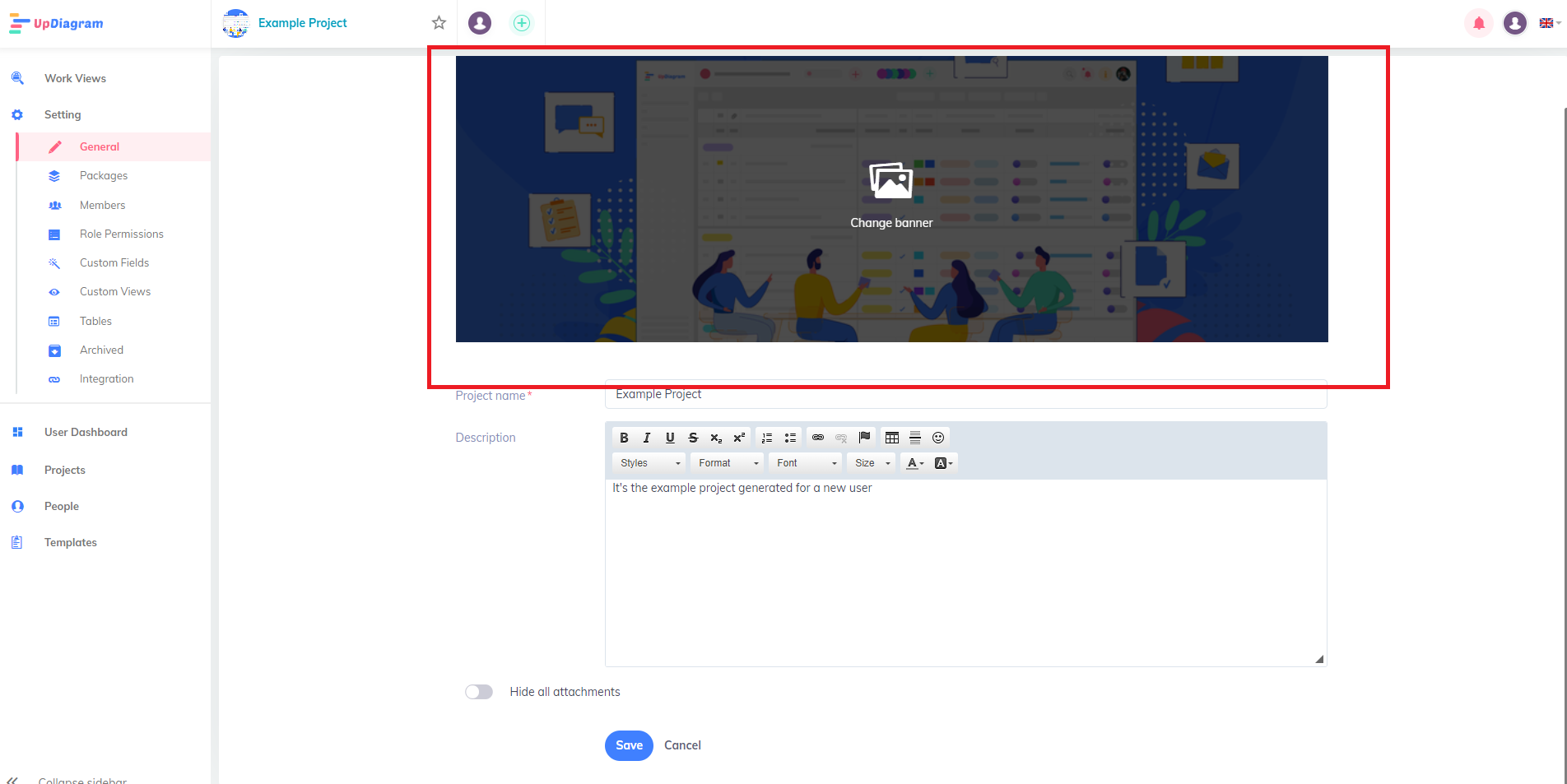This screenshot has width=1567, height=784.
Task: Toggle Hide all attachments switch
Action: 479,692
